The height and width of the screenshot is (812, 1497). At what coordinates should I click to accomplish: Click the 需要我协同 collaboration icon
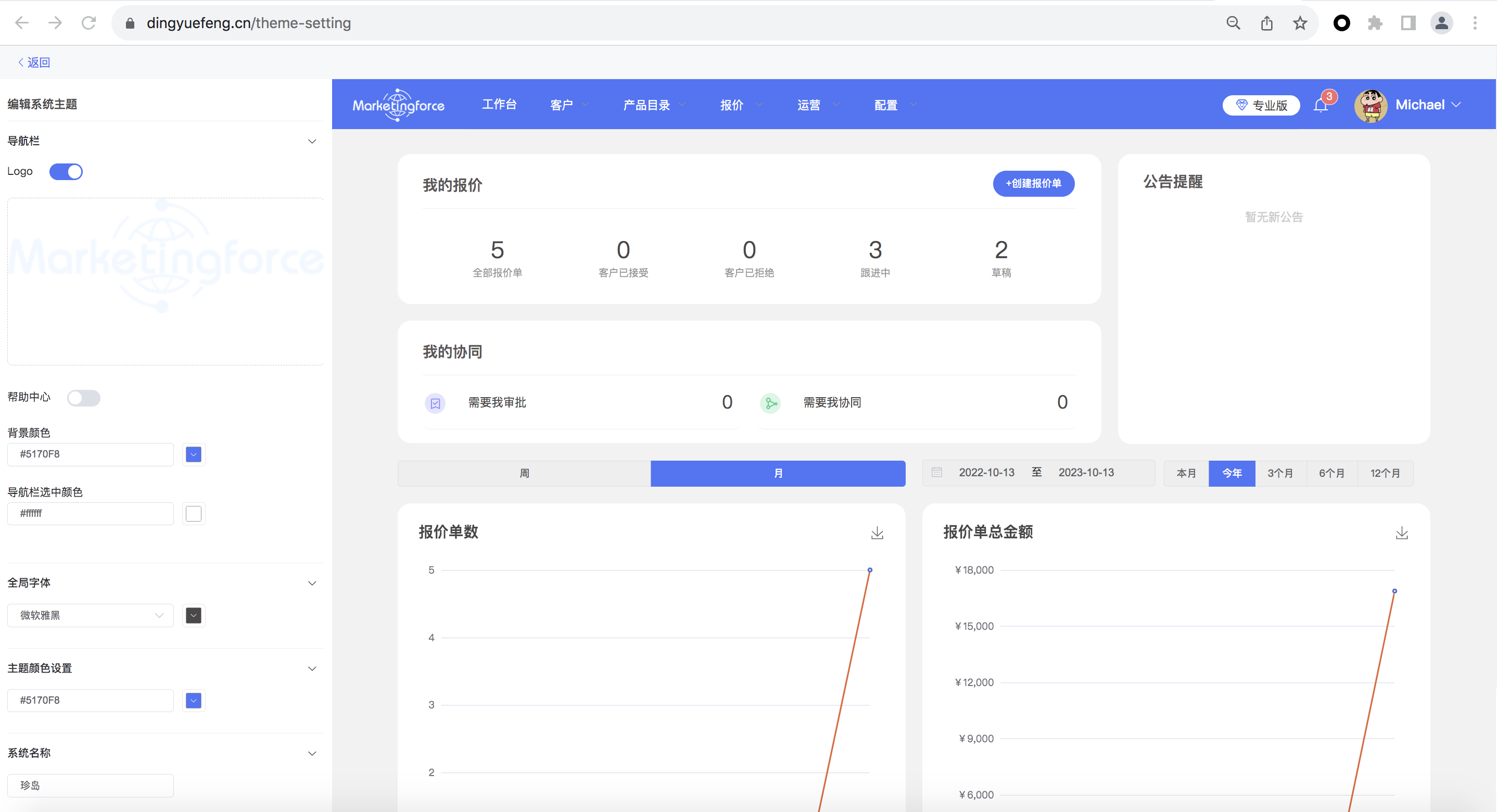(770, 403)
